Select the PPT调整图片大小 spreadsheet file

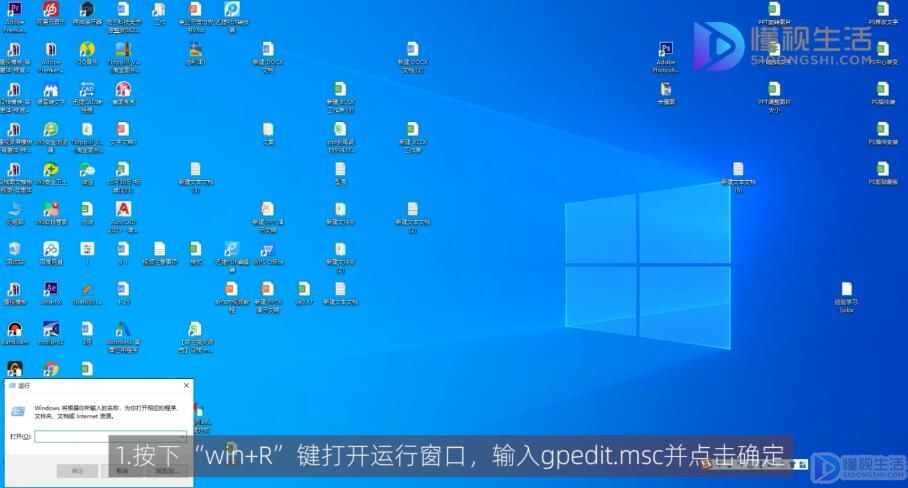774,90
